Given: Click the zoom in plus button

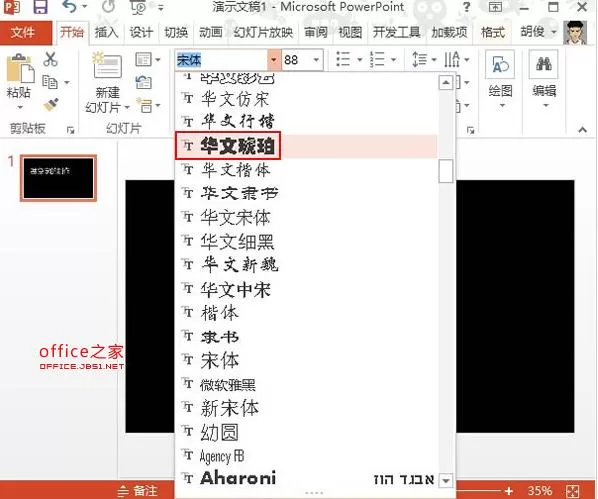Looking at the screenshot, I should click(x=508, y=491).
